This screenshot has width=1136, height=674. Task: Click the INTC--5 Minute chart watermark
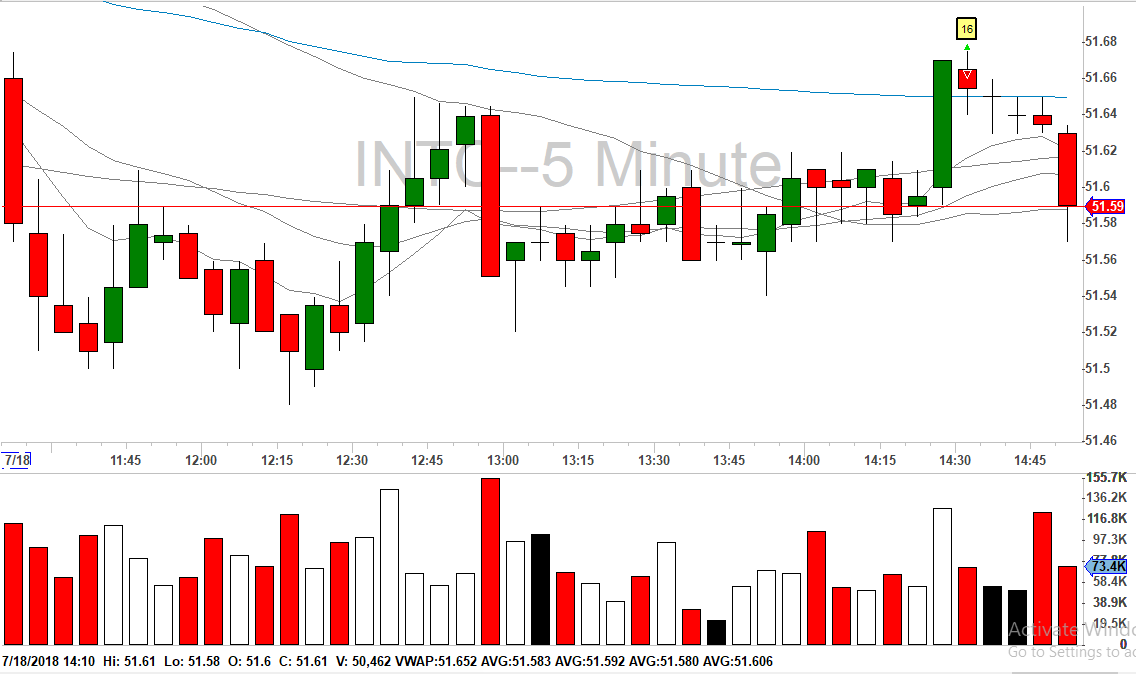[x=567, y=165]
